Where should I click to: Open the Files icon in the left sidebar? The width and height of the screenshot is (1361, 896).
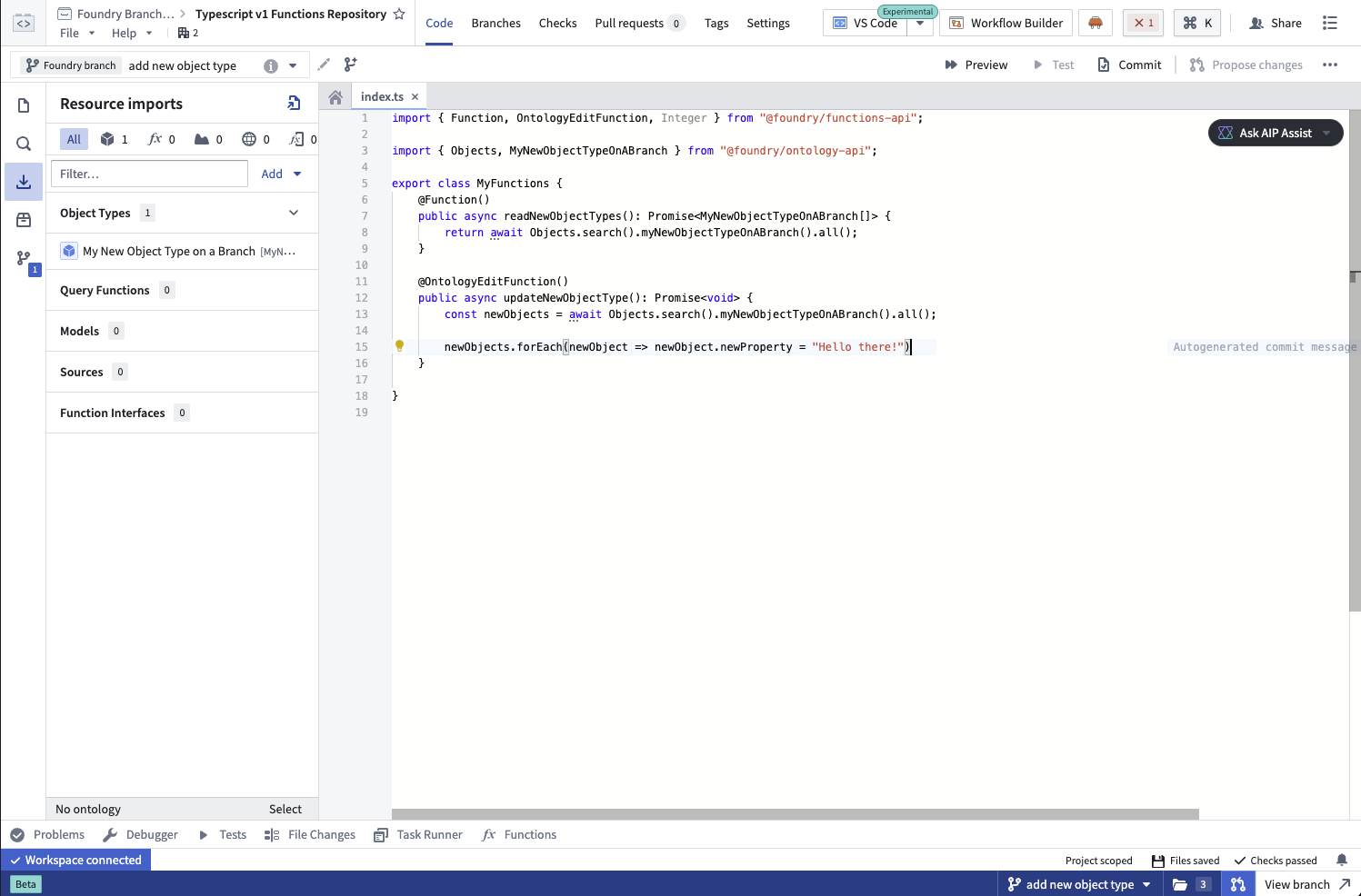[x=23, y=105]
